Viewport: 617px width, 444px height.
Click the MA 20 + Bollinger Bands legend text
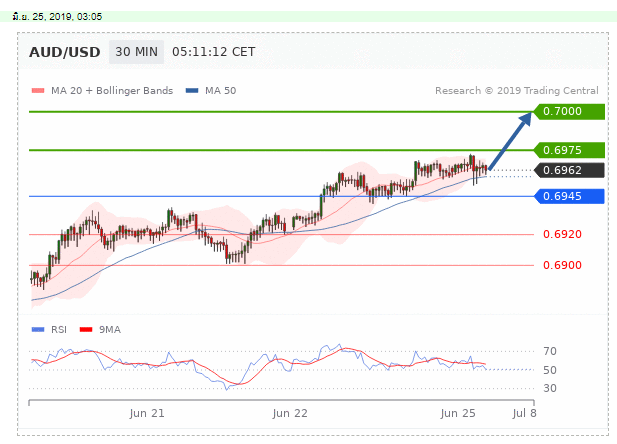[112, 91]
